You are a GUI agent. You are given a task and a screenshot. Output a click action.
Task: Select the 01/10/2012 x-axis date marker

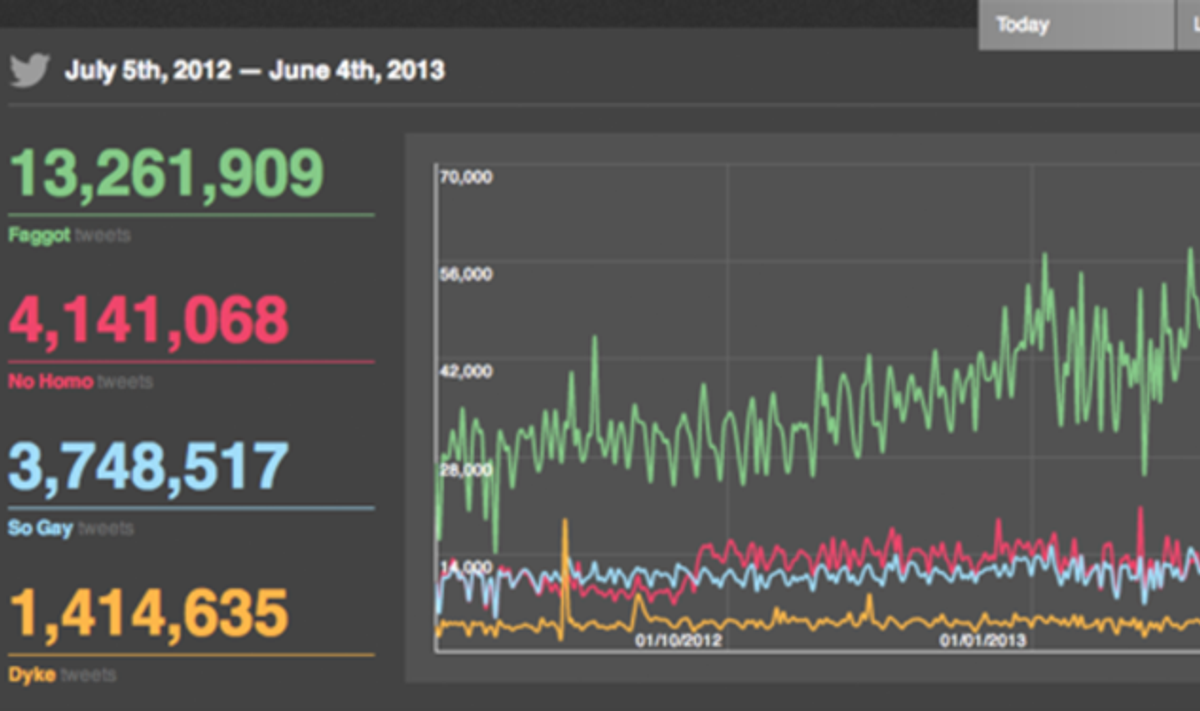(678, 640)
